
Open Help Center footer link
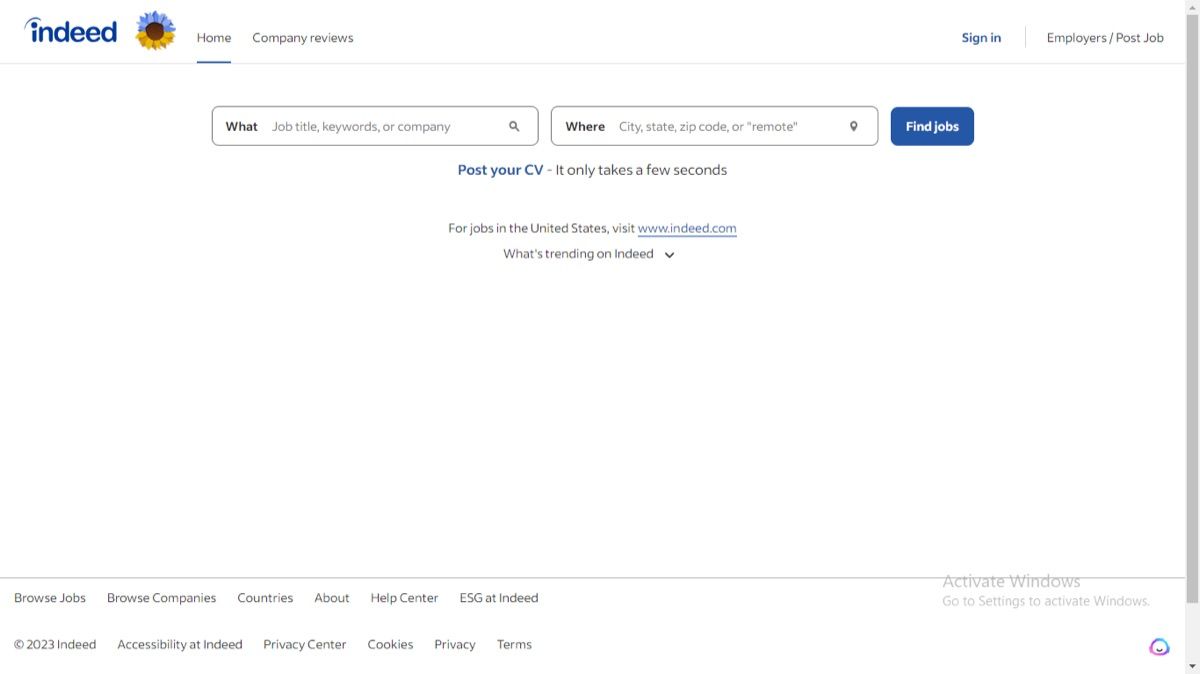tap(404, 598)
